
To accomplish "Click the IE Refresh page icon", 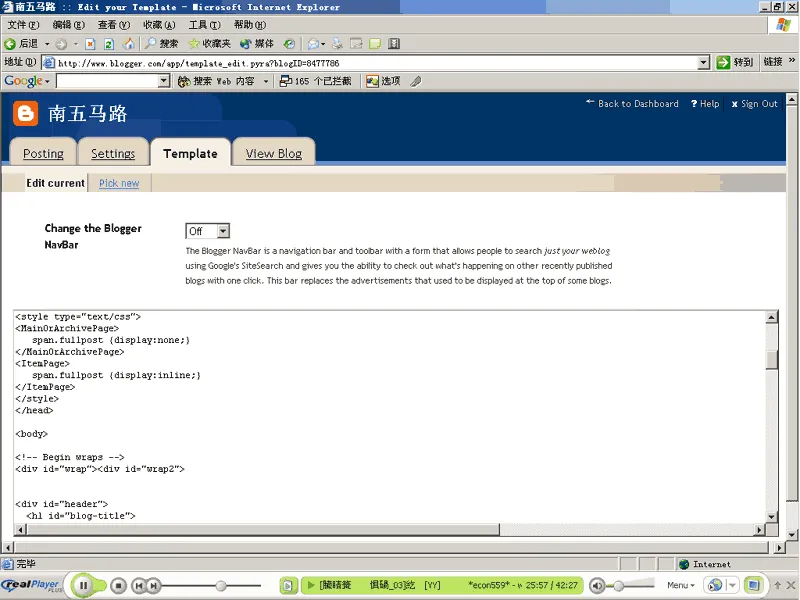I will (x=109, y=44).
